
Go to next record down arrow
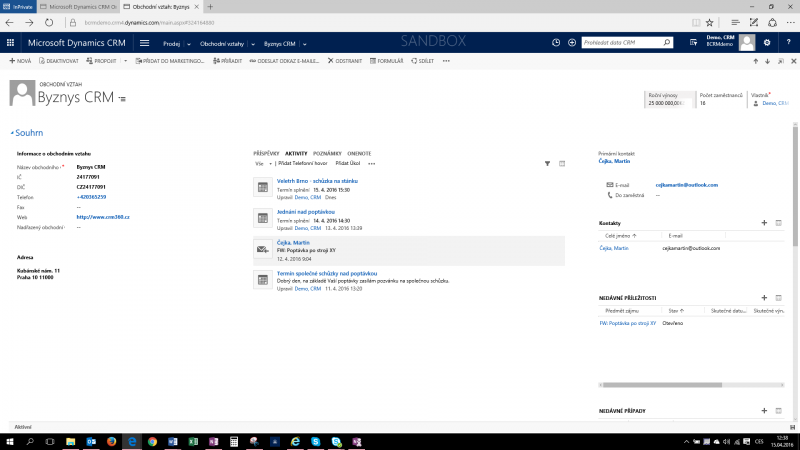(767, 61)
